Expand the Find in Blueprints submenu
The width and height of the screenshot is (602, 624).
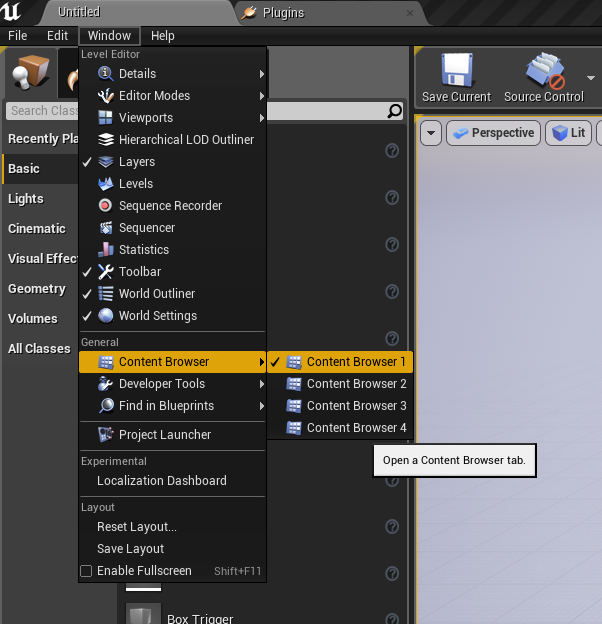point(172,406)
